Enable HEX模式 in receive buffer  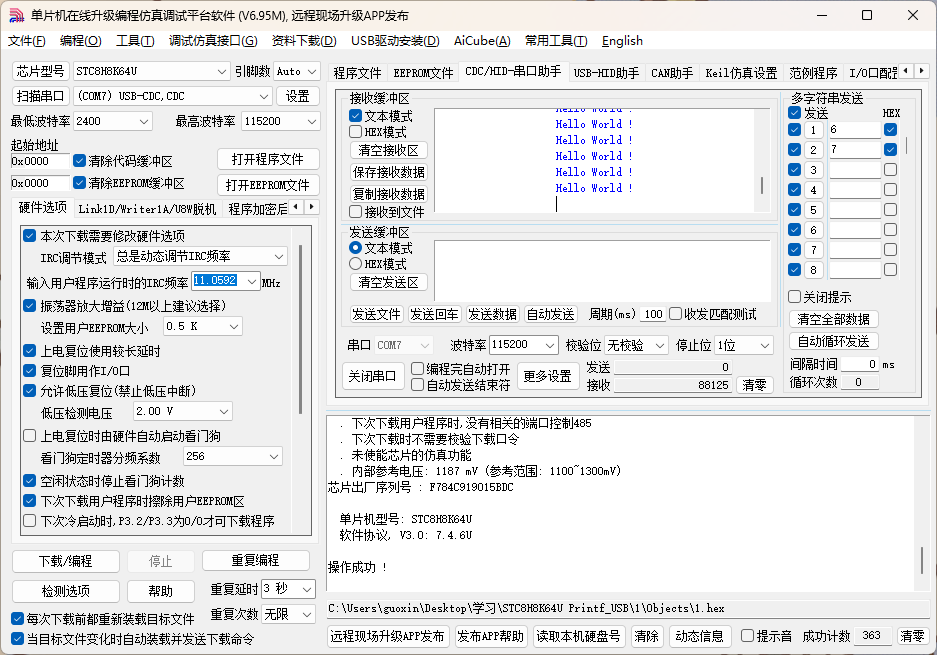(356, 131)
